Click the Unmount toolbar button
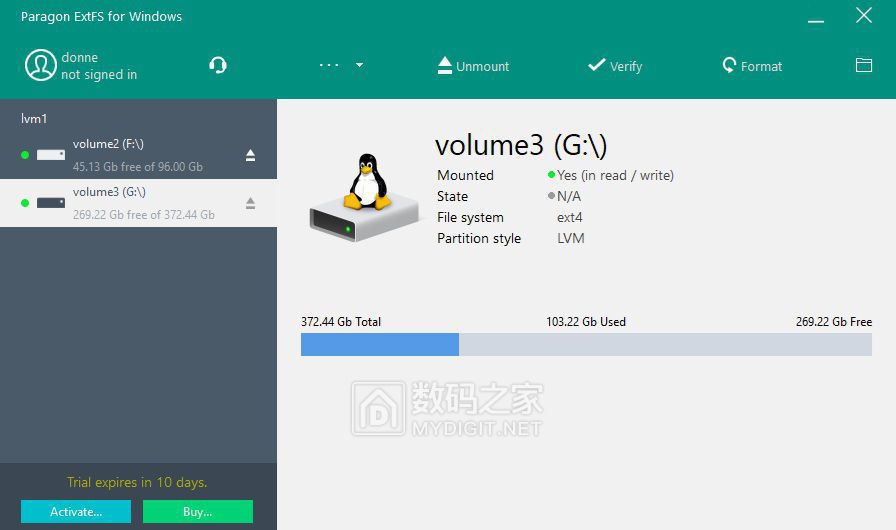 coord(473,66)
